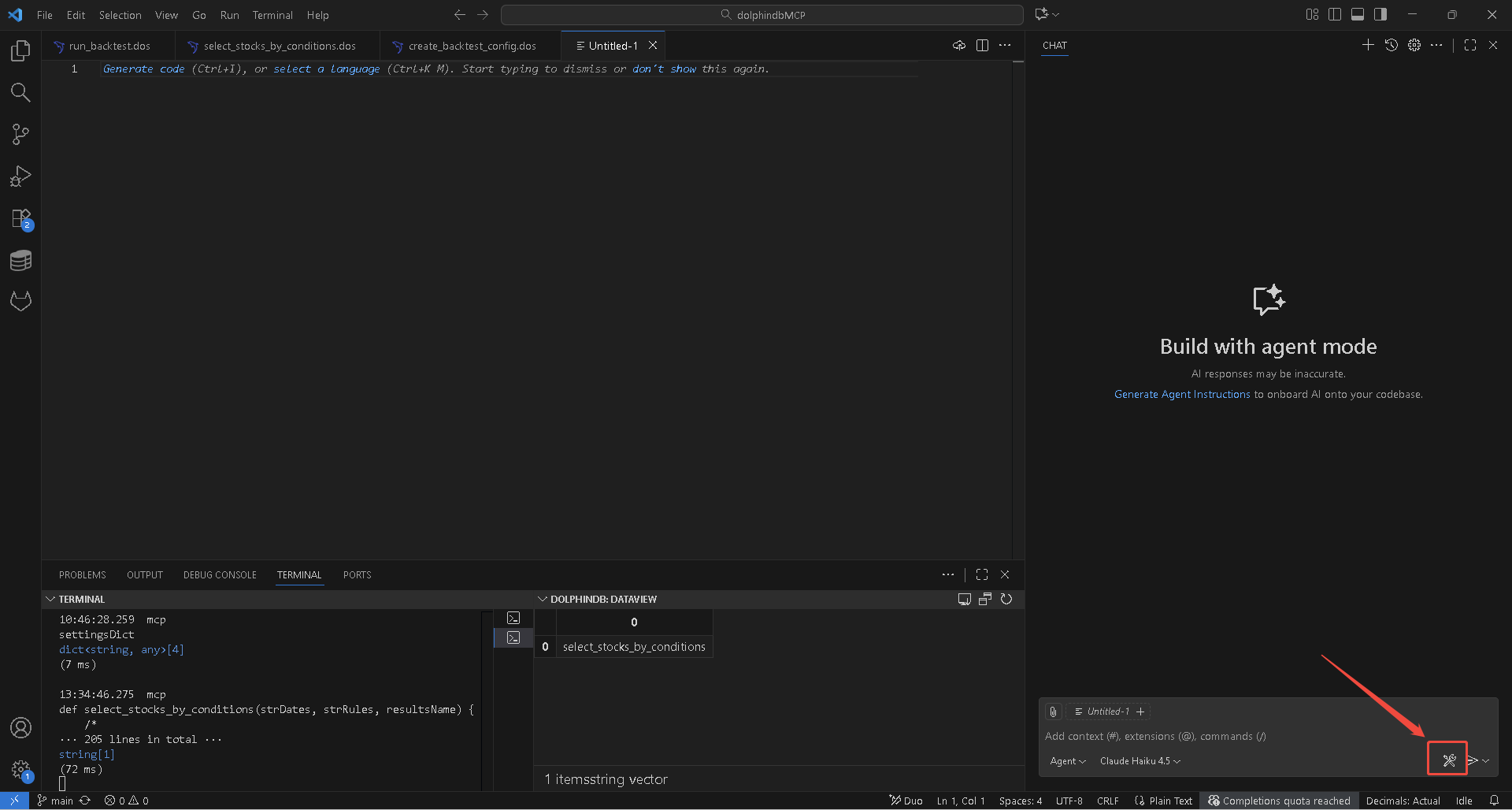Image resolution: width=1512 pixels, height=810 pixels.
Task: Click the configure tools icon in chat
Action: tap(1448, 760)
